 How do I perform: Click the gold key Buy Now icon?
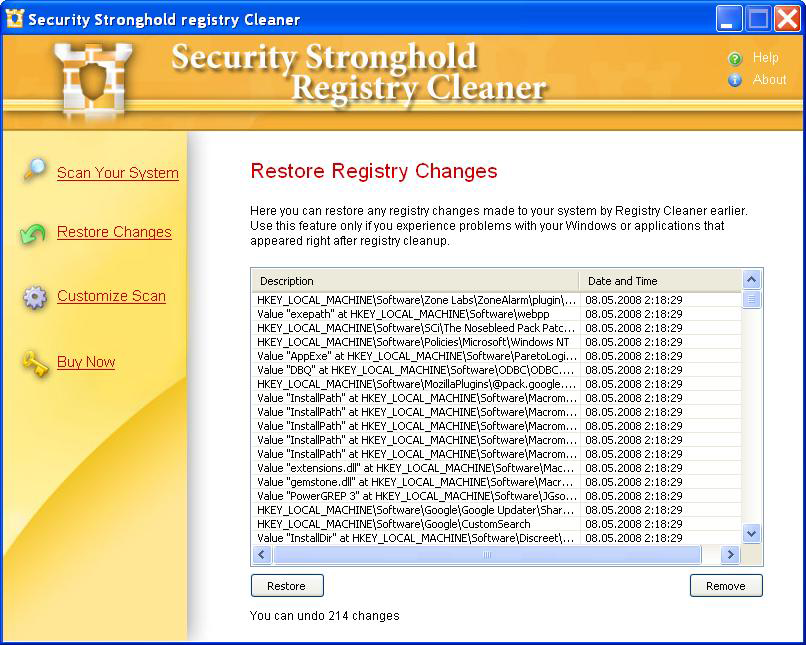[x=35, y=363]
